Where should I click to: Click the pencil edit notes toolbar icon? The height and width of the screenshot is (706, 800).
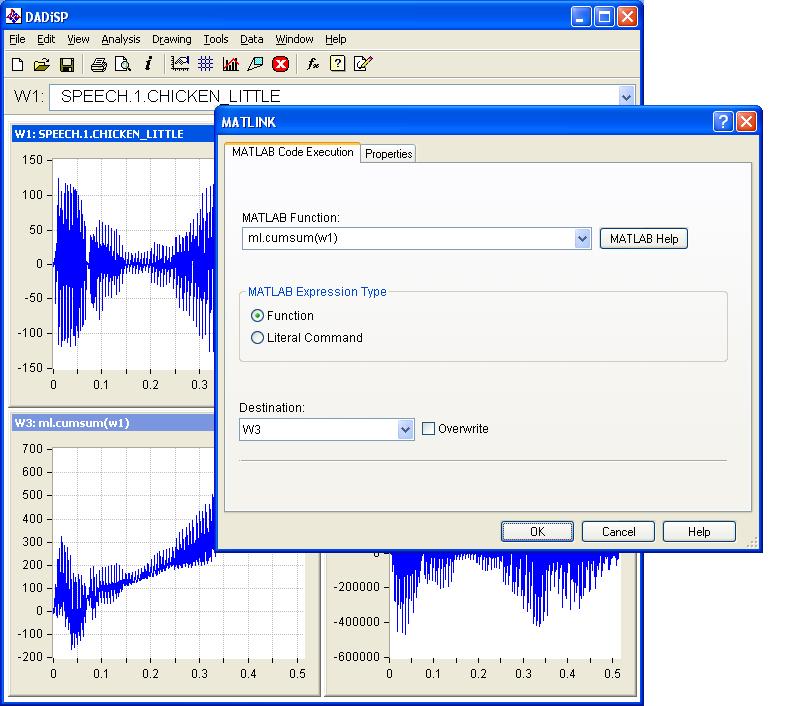(363, 63)
